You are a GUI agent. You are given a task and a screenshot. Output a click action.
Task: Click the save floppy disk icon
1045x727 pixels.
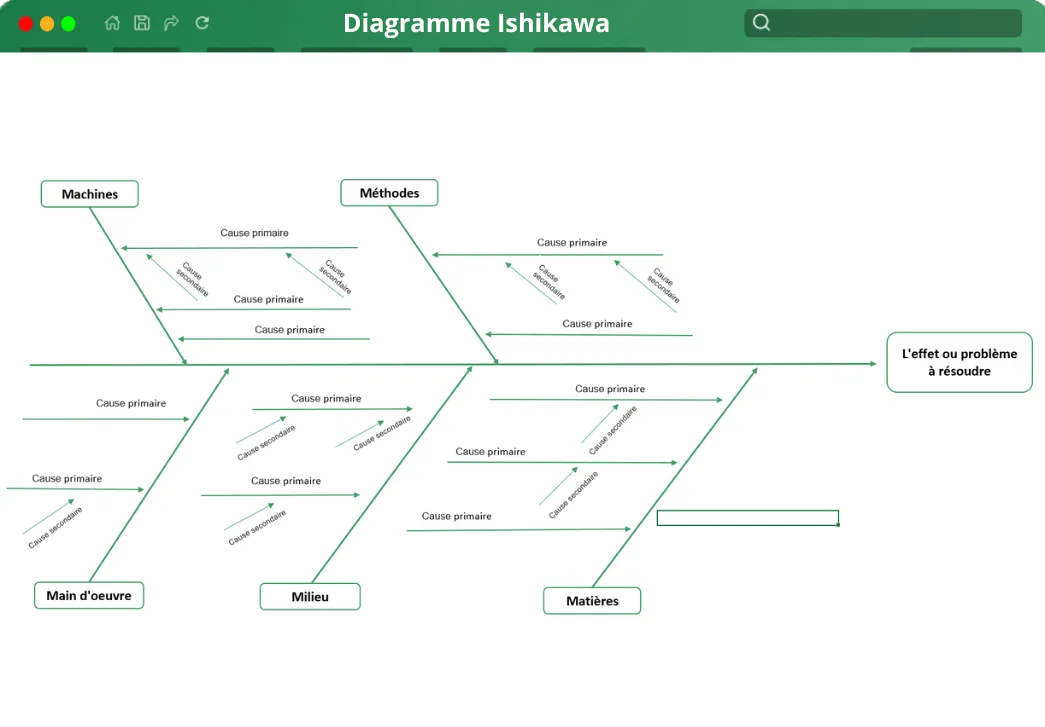pos(142,23)
